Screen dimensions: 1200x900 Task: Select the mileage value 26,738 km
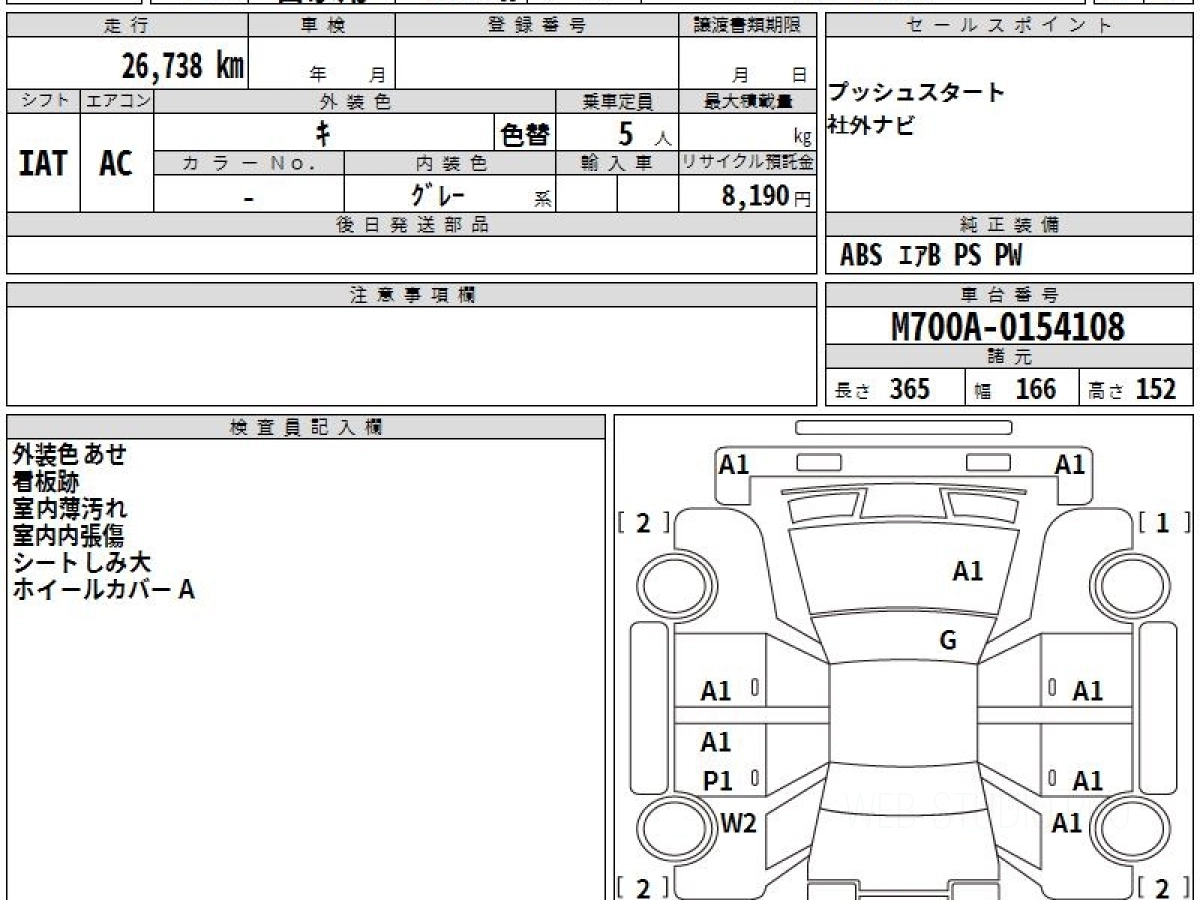coord(183,66)
